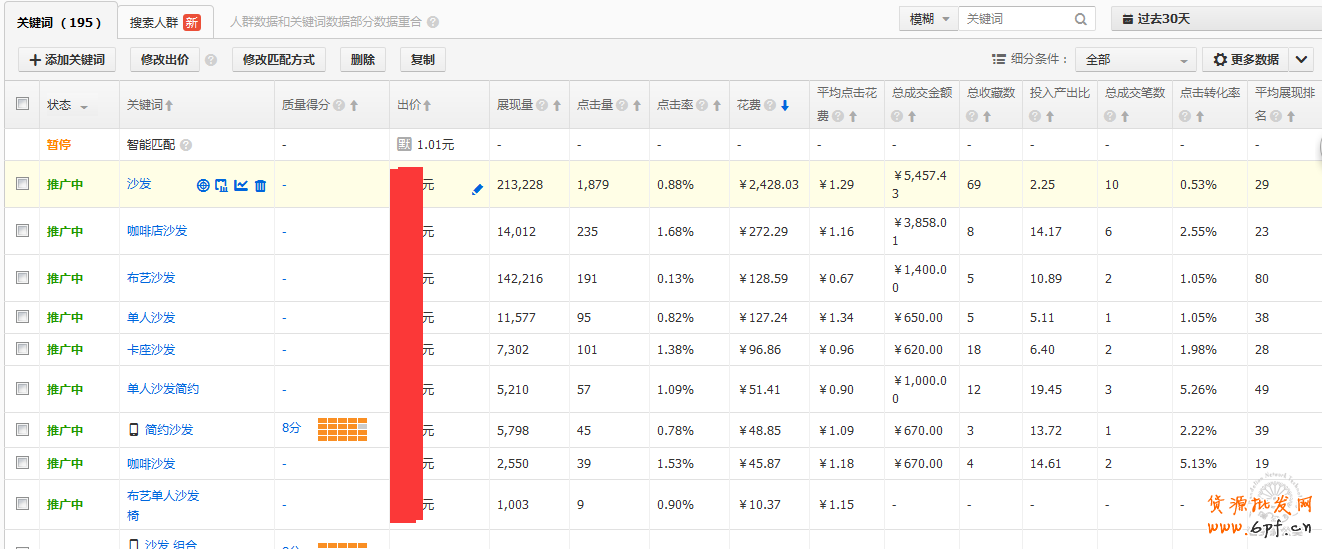Select the 关键词 (195) tab
1322x549 pixels.
(x=59, y=21)
